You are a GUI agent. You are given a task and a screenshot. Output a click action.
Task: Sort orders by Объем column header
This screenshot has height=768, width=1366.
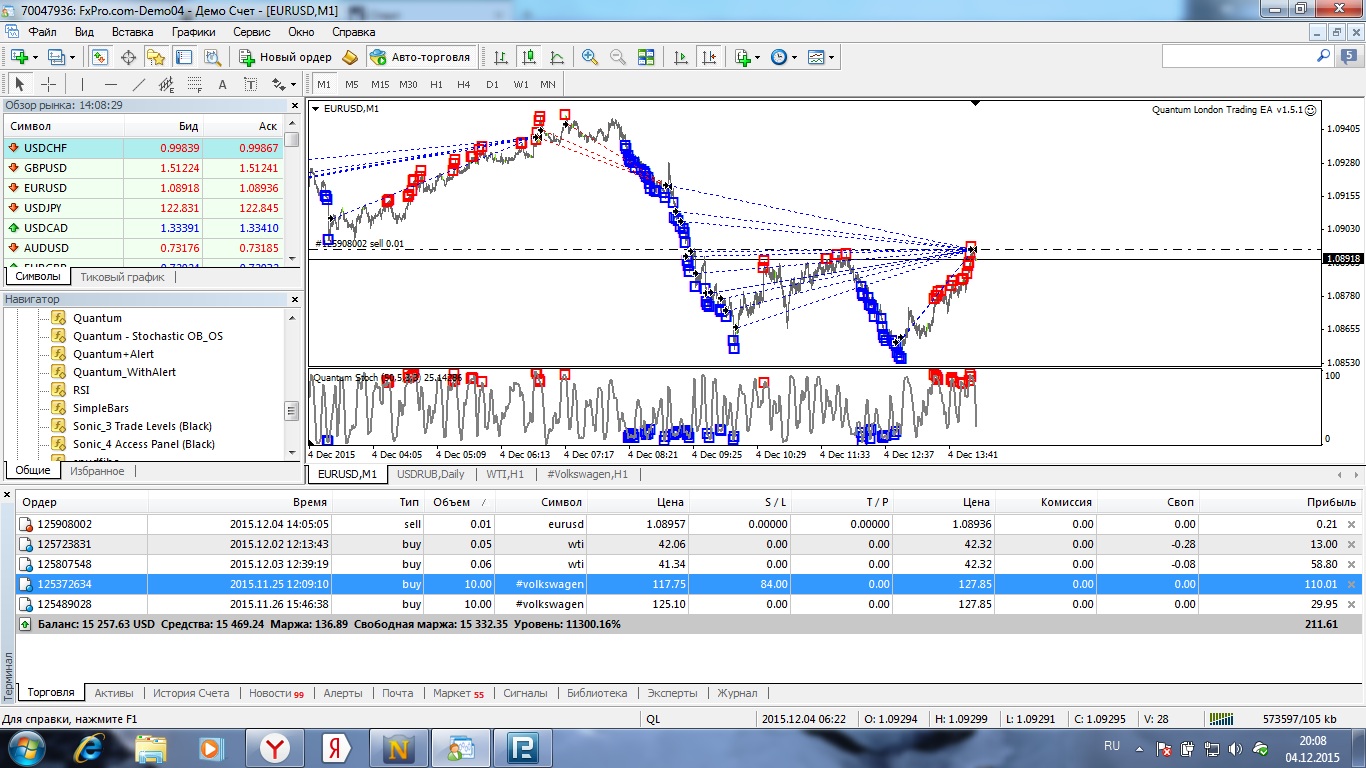pos(459,502)
